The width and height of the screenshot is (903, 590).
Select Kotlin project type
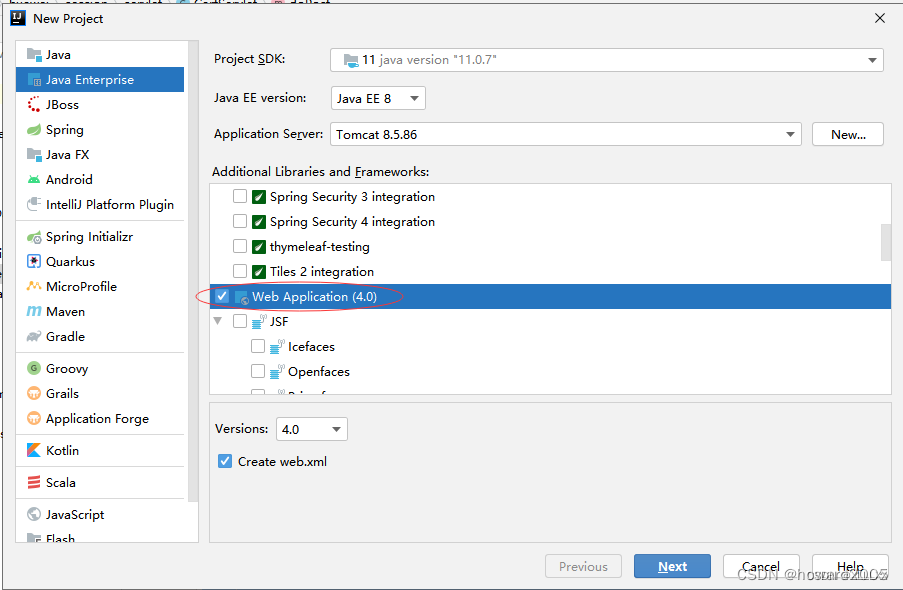[x=100, y=450]
